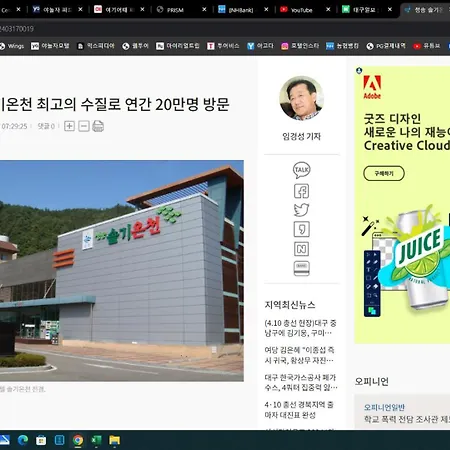Click the print article icon
The height and width of the screenshot is (450, 450).
[98, 126]
